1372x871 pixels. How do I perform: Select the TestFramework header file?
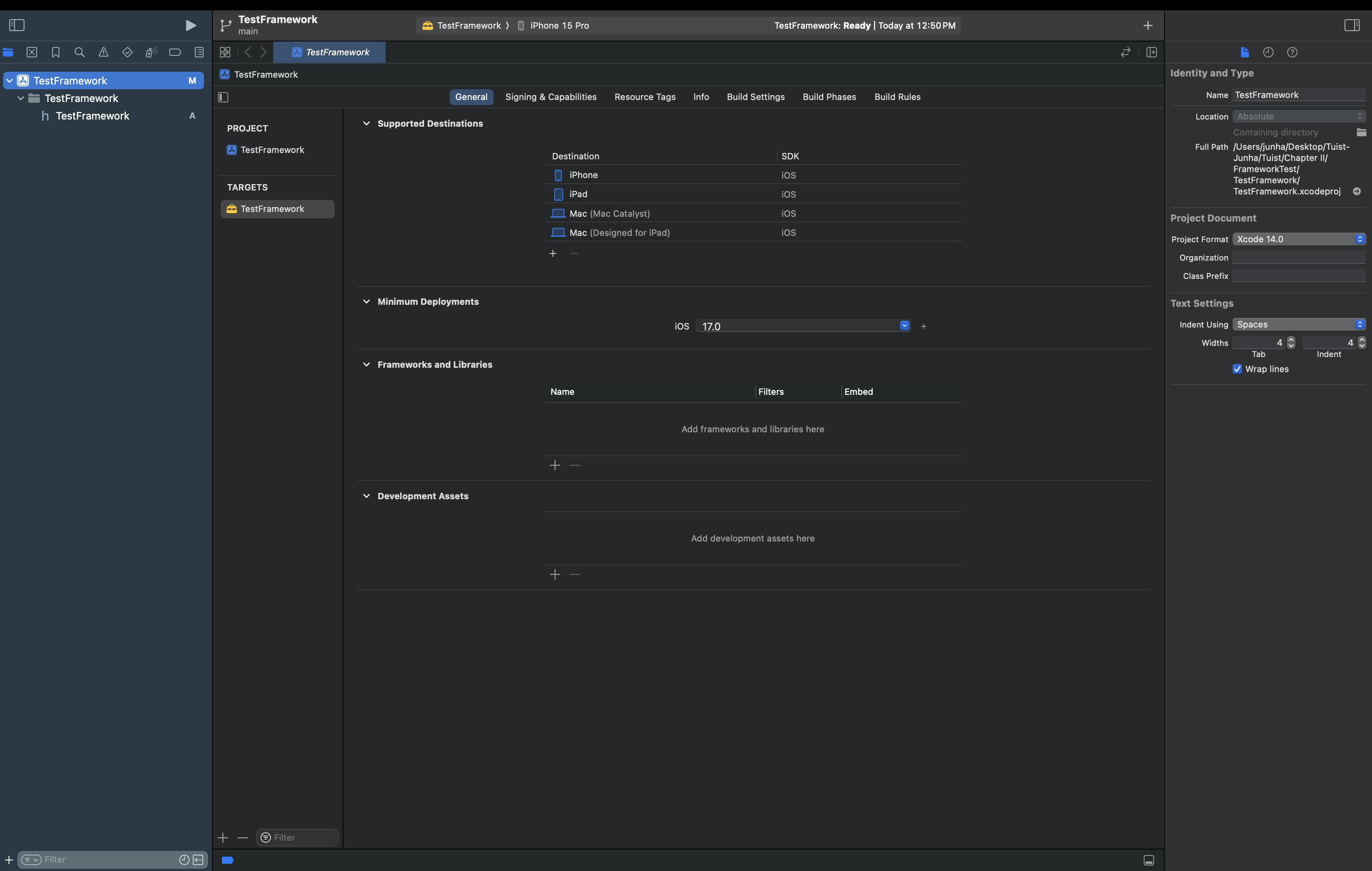[x=92, y=116]
